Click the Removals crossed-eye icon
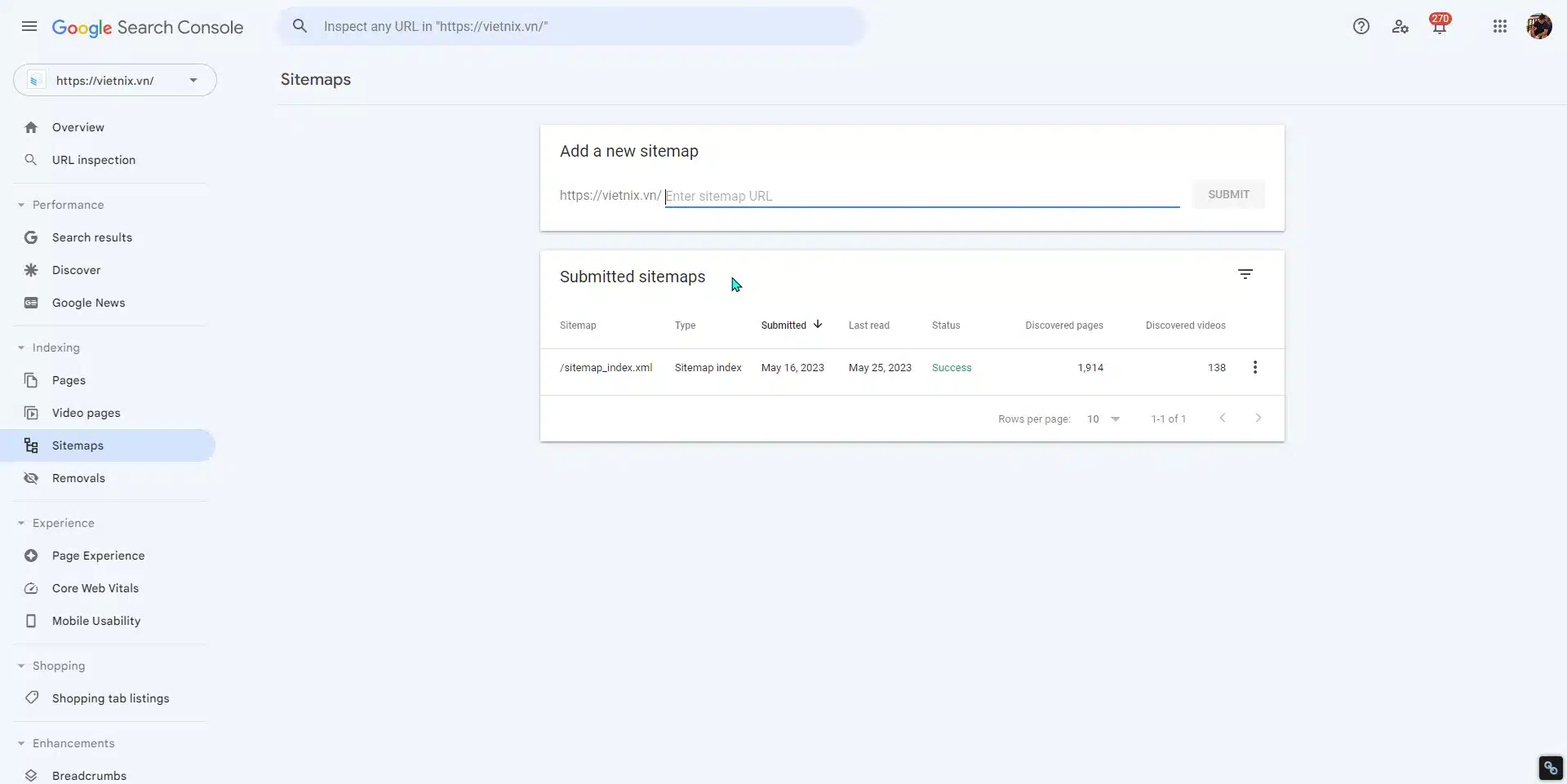The height and width of the screenshot is (784, 1567). coord(31,478)
